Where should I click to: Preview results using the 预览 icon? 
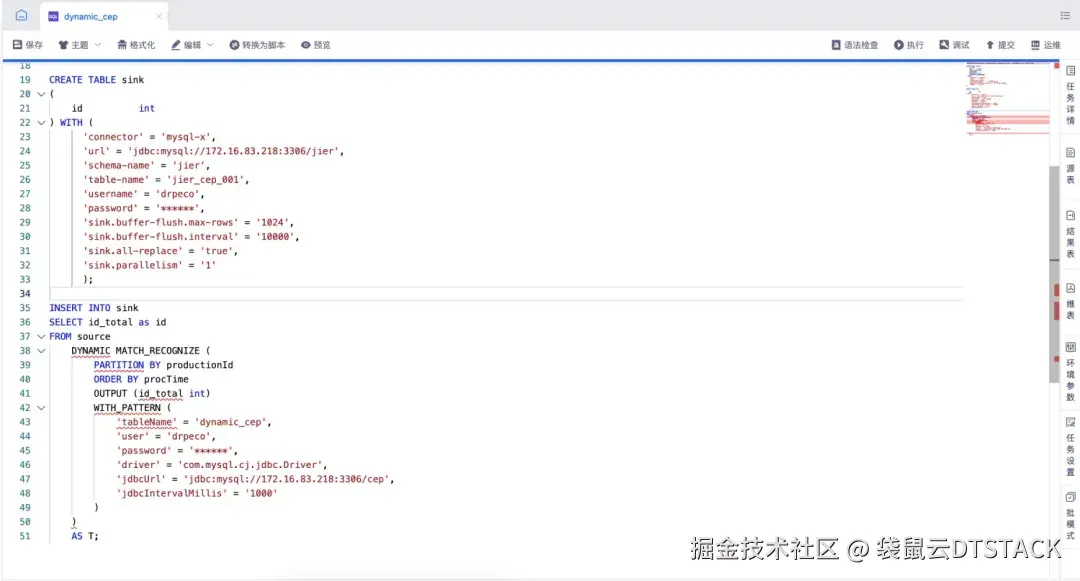click(x=314, y=44)
